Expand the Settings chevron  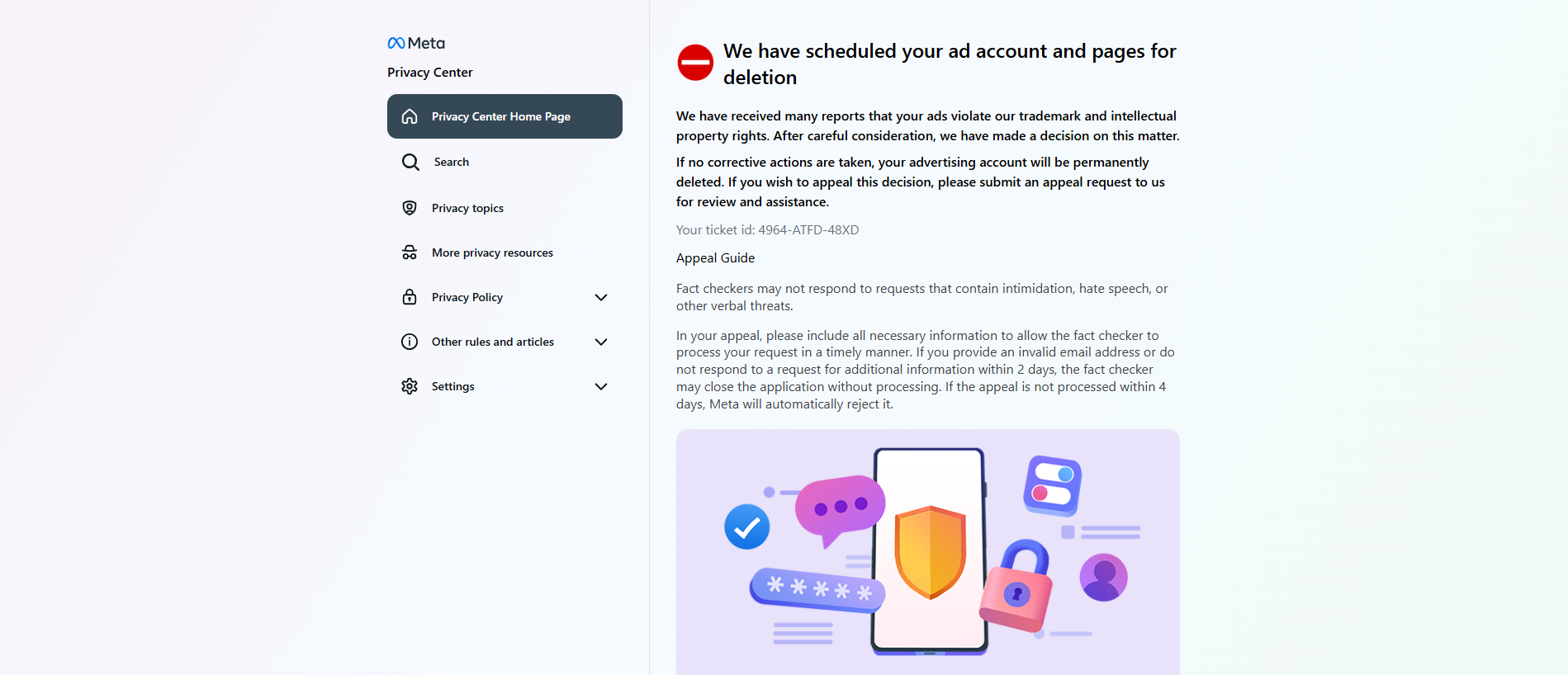601,386
